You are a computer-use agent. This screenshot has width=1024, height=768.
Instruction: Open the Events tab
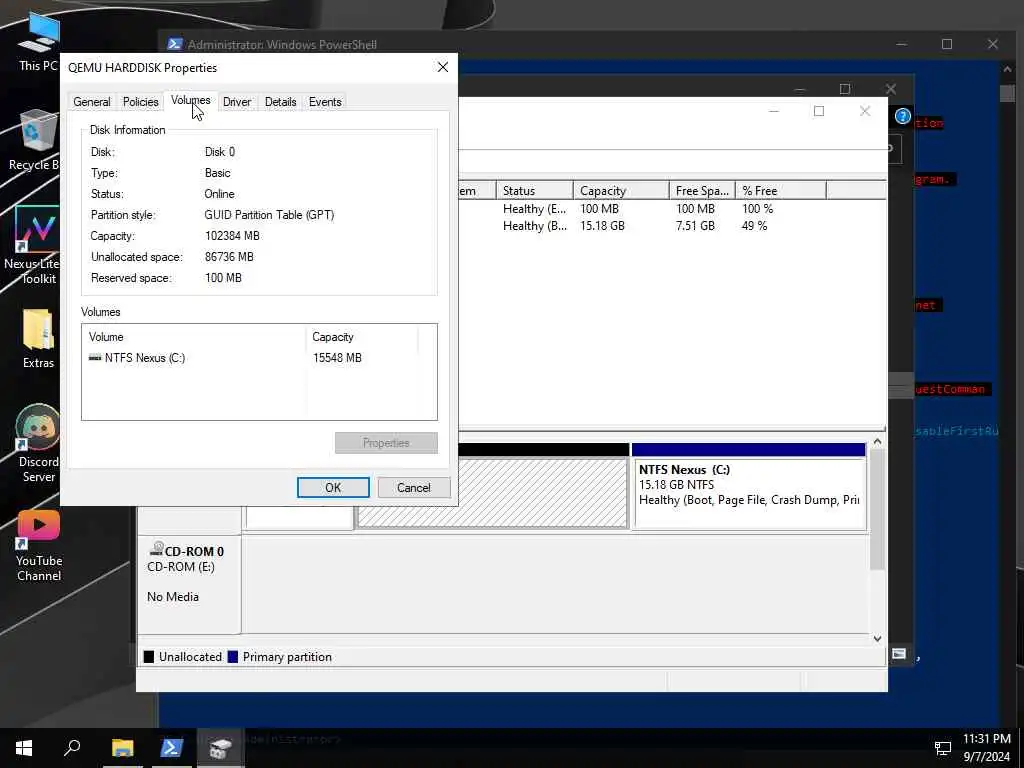325,102
